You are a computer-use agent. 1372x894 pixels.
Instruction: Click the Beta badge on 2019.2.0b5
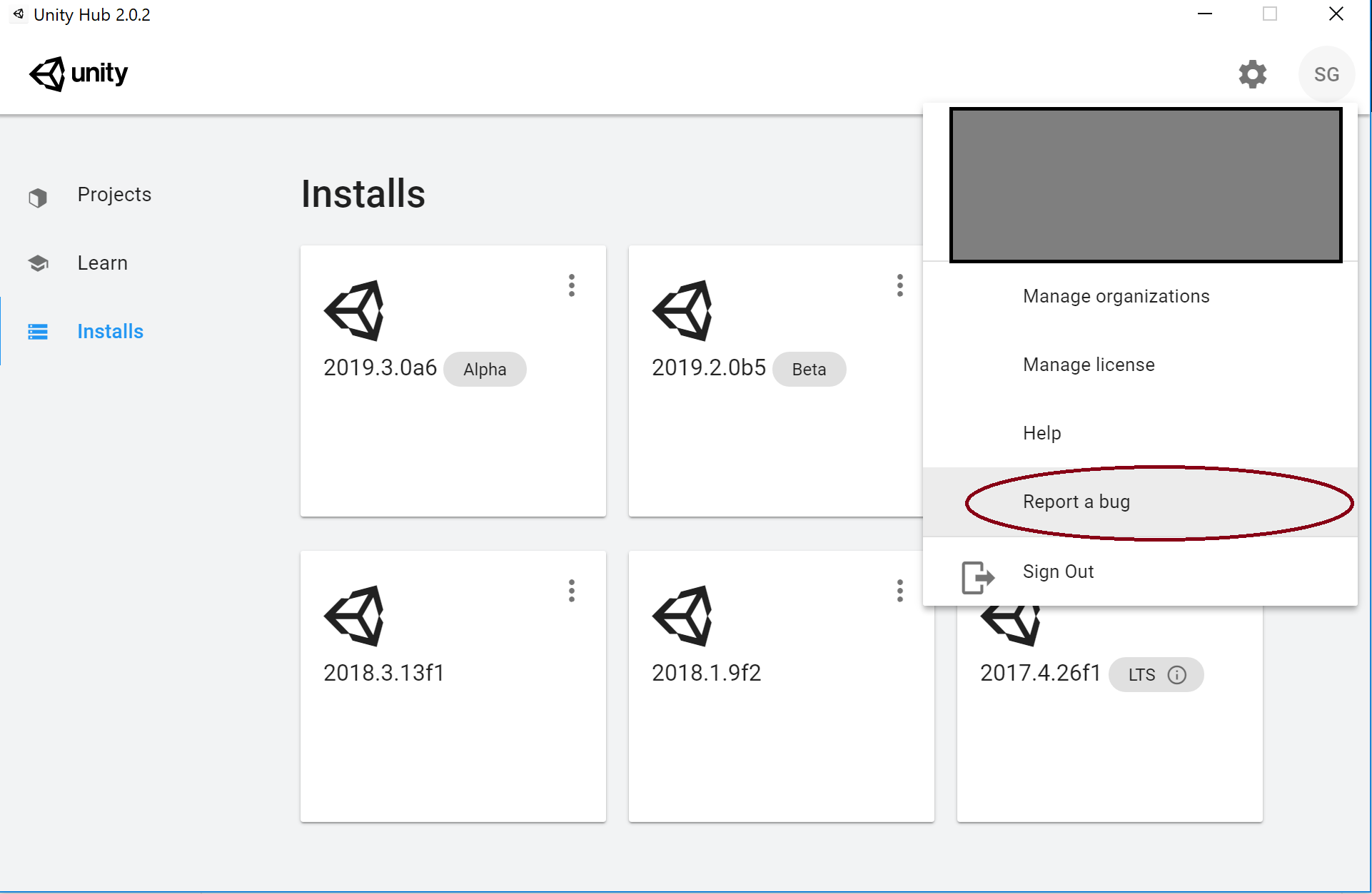click(809, 370)
